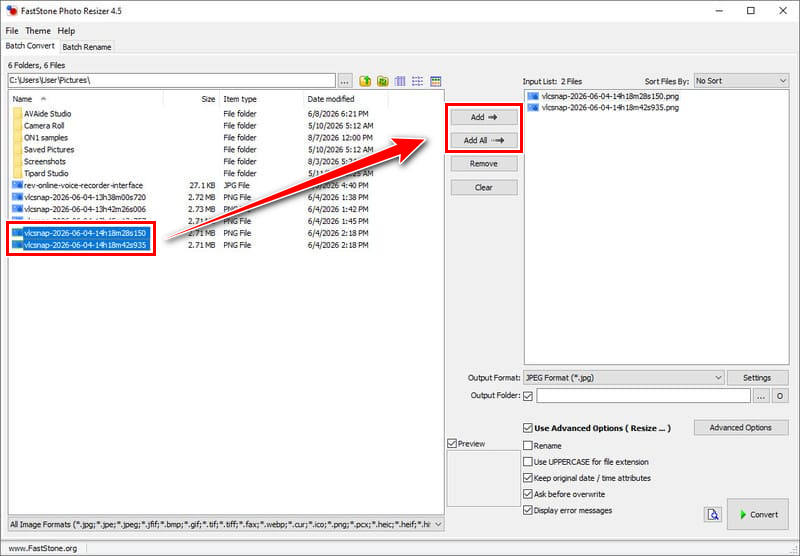The image size is (800, 556).
Task: Click the vlcsnap-2026-06-04-13h38m00s720 file icon
Action: pyautogui.click(x=17, y=196)
